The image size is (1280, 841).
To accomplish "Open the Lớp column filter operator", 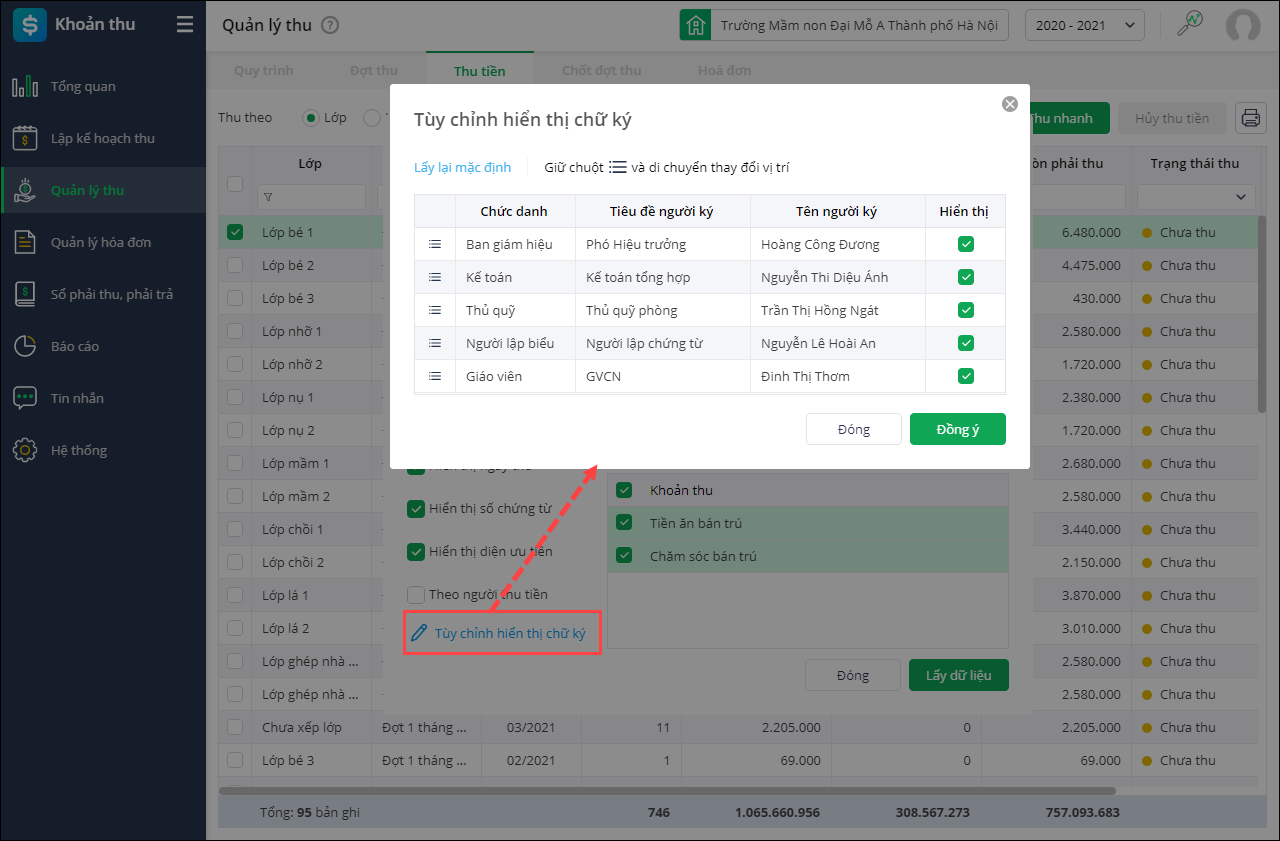I will point(268,197).
